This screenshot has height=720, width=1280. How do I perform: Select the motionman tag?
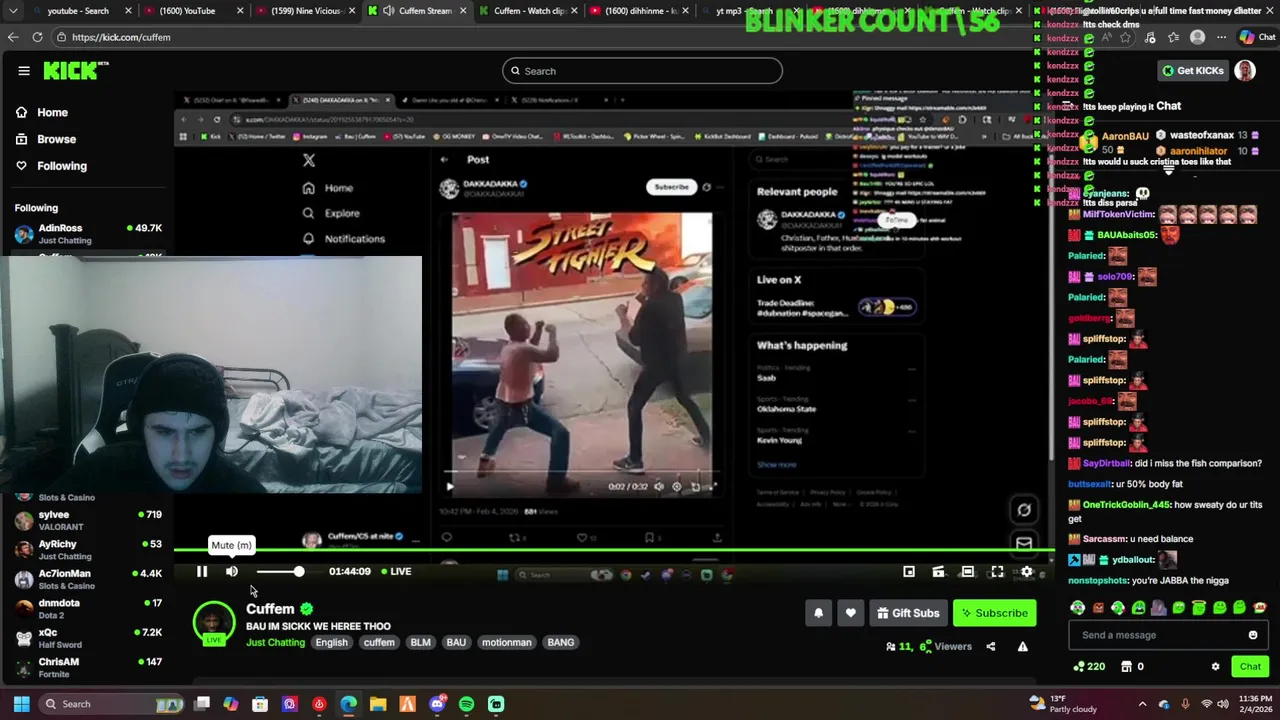tap(507, 642)
